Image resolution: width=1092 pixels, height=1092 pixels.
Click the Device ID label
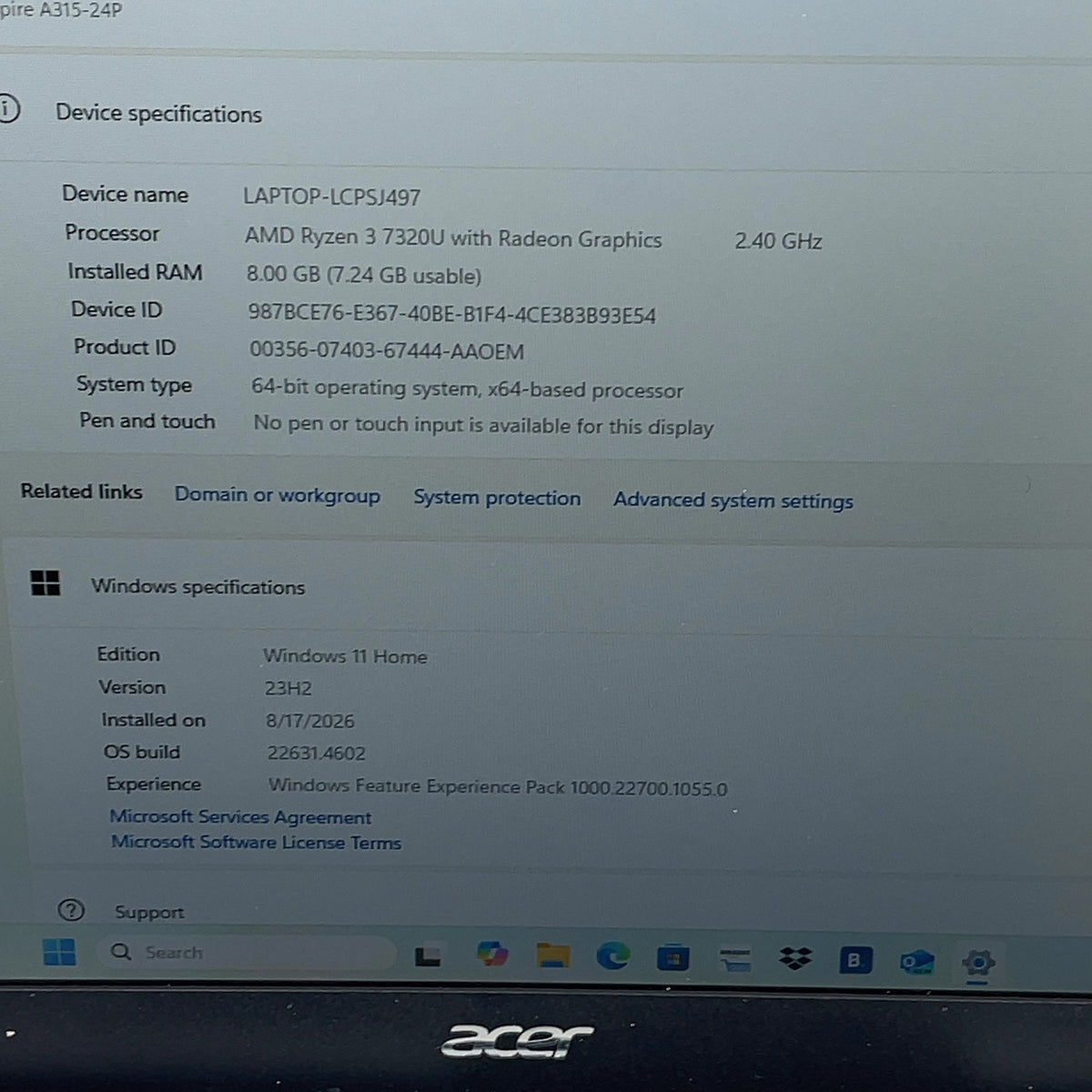click(x=116, y=309)
